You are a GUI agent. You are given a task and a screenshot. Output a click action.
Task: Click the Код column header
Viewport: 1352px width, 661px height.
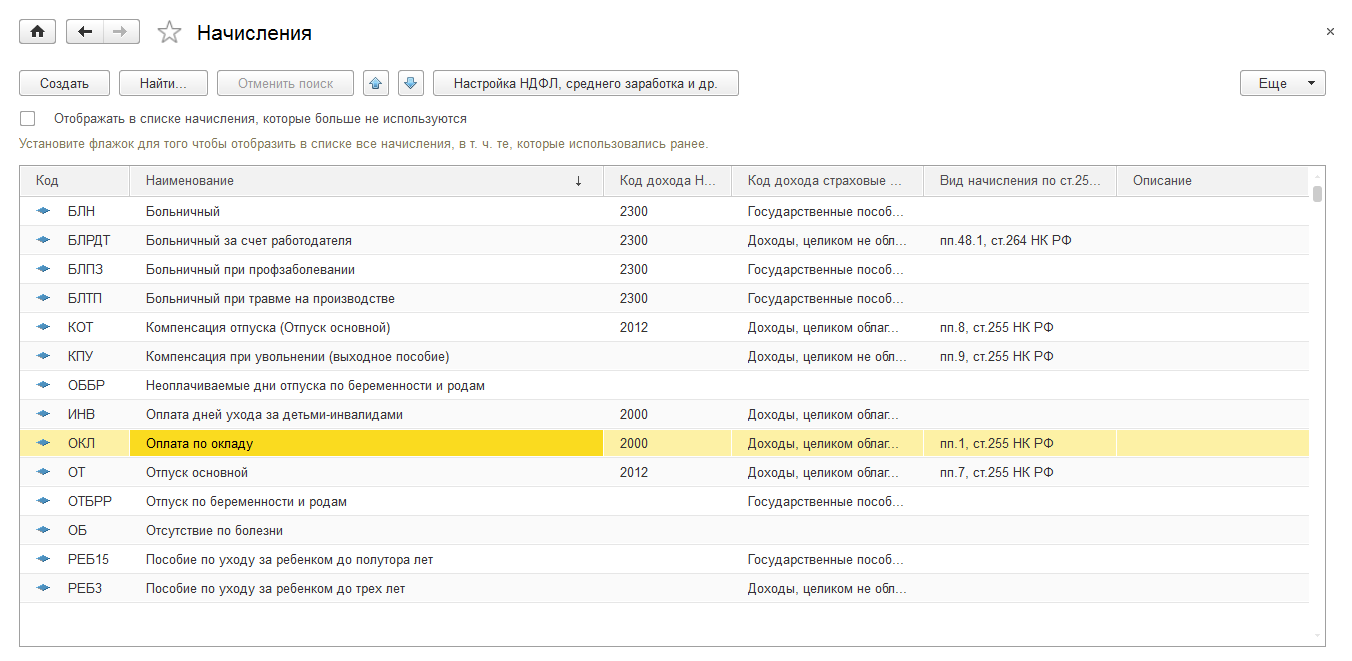[x=74, y=181]
